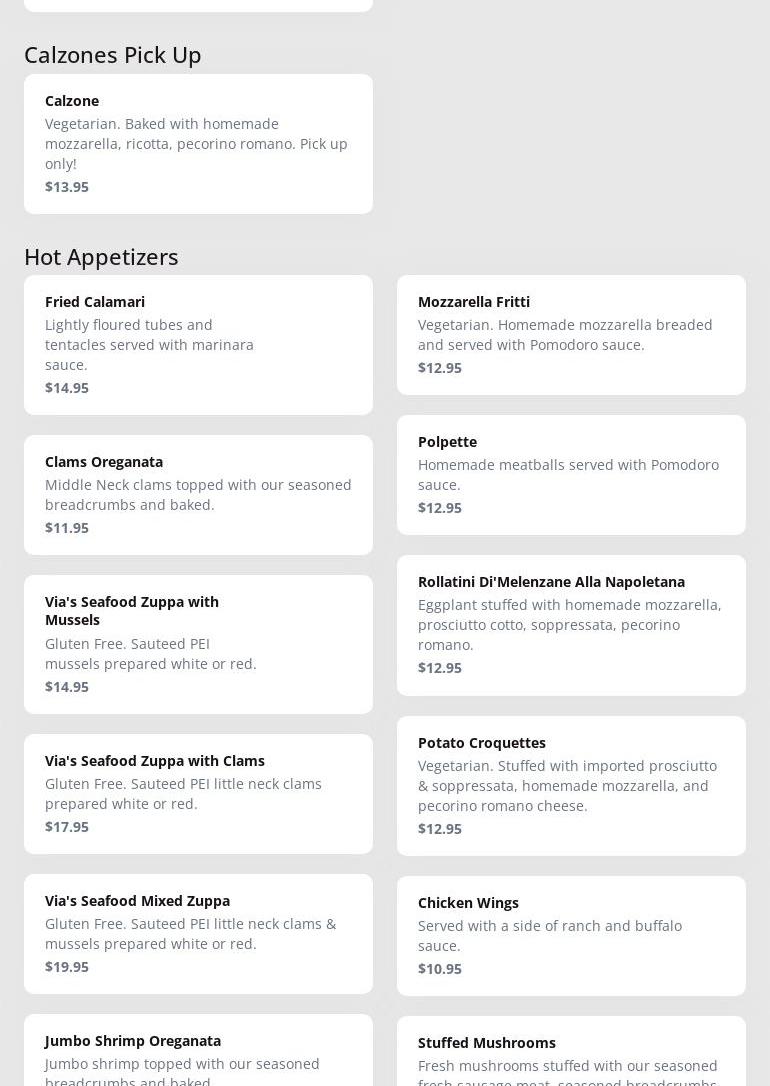Open the Potato Croquettes item
770x1086 pixels.
coord(571,785)
